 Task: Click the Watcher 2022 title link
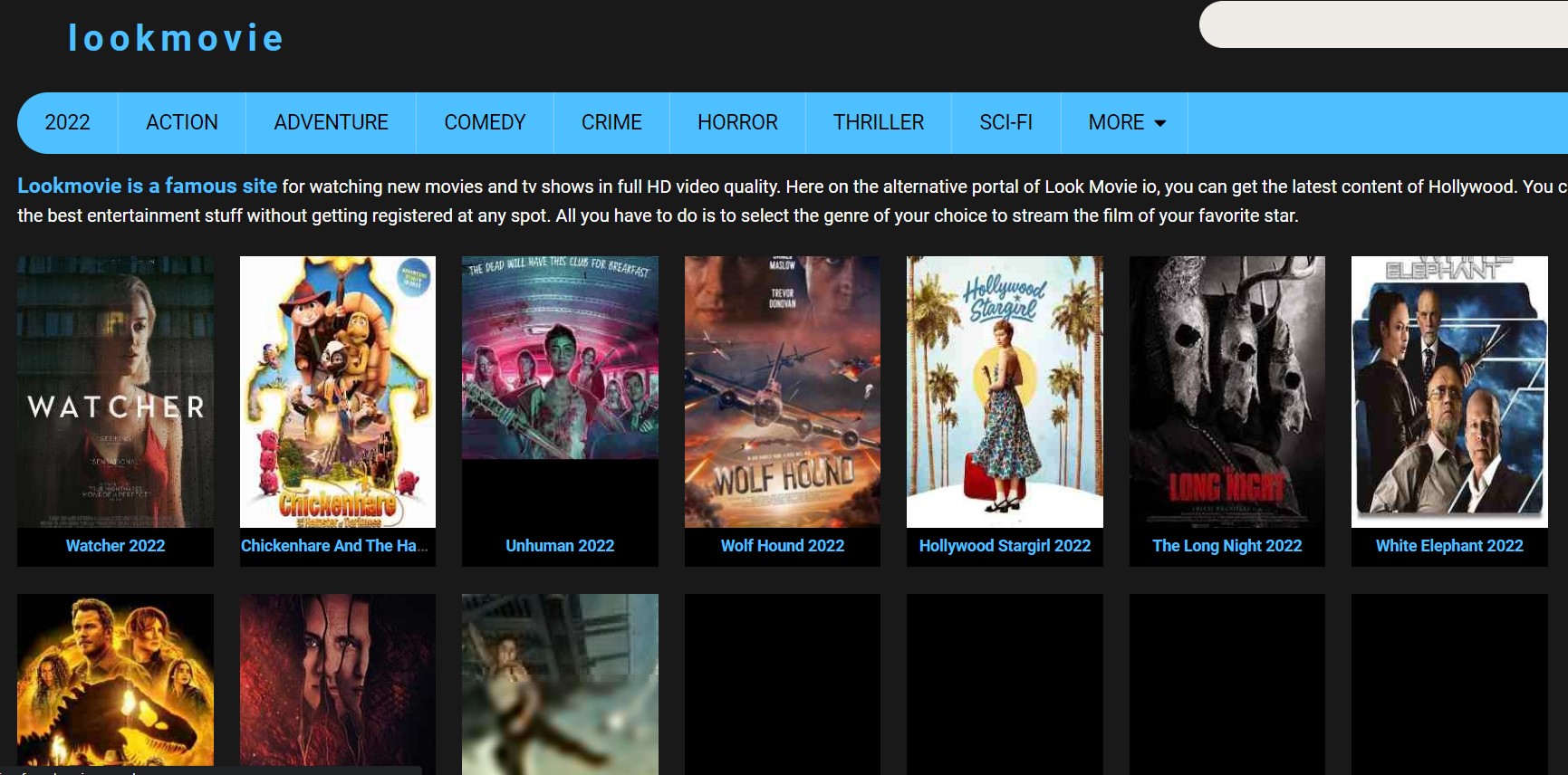115,546
